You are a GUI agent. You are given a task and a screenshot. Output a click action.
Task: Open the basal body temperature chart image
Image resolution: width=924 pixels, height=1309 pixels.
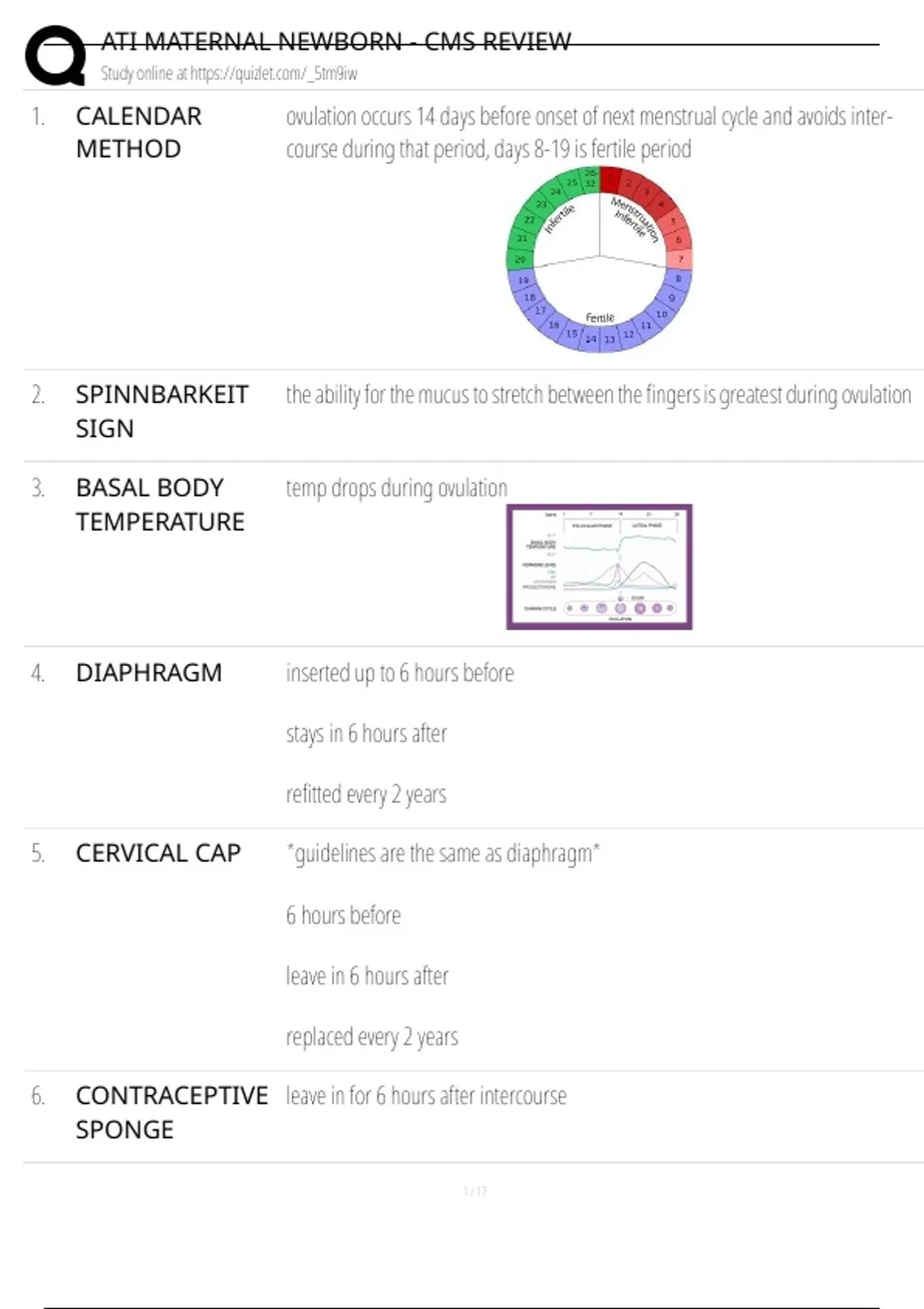point(599,567)
